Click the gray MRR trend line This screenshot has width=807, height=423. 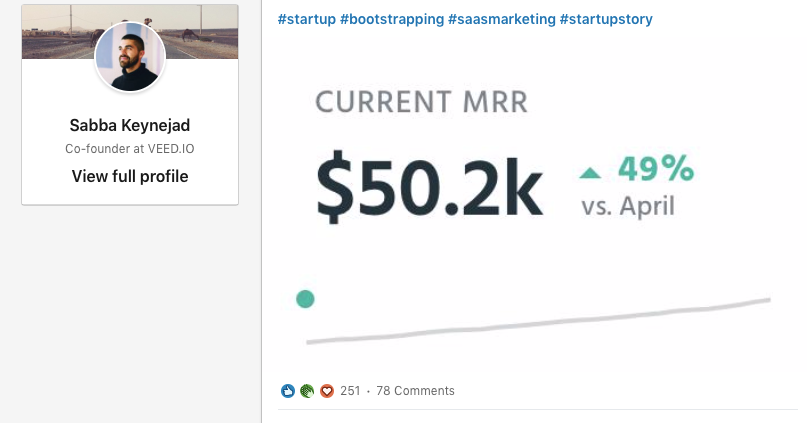coord(538,321)
